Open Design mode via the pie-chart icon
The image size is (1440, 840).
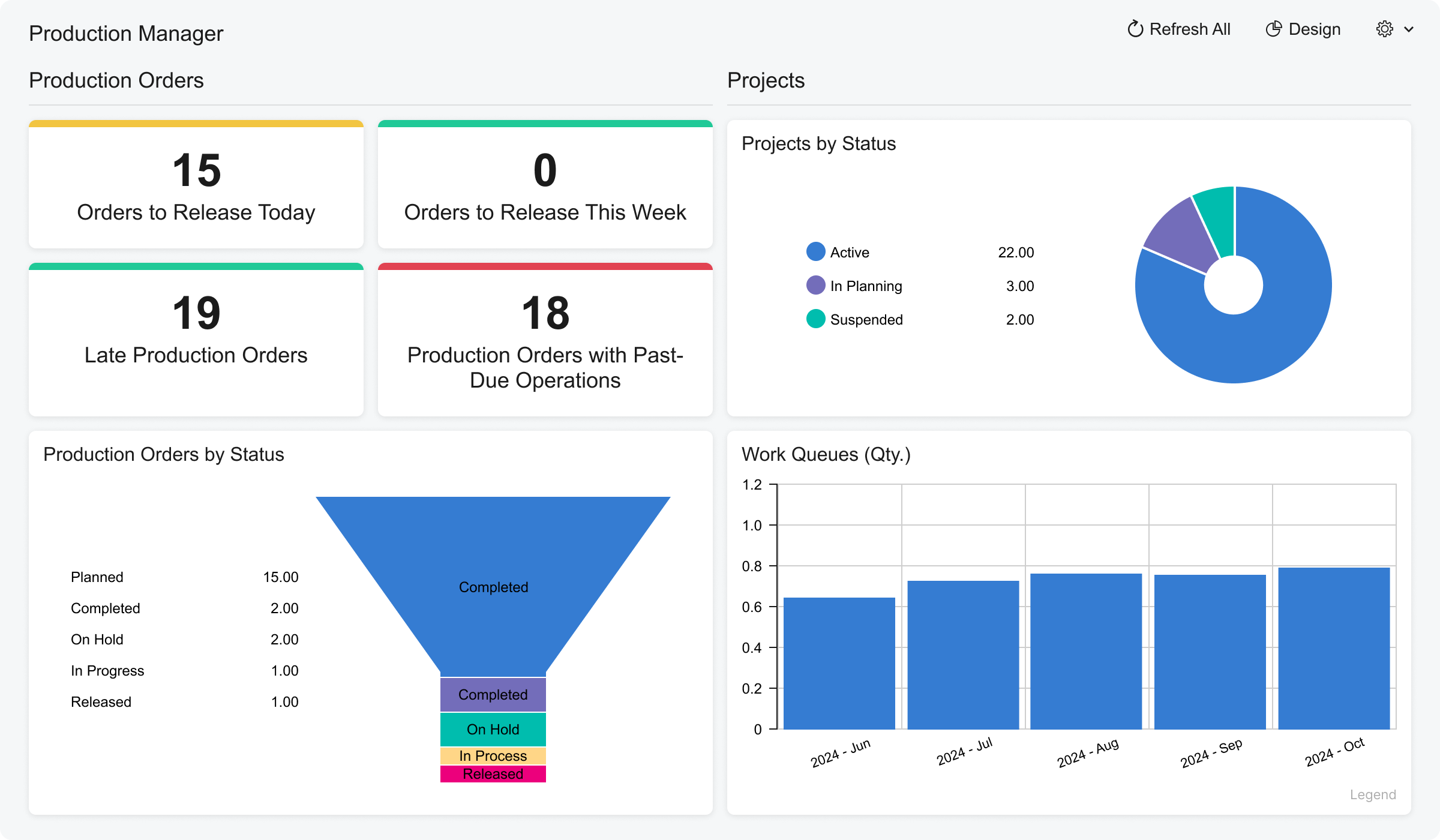pyautogui.click(x=1274, y=28)
